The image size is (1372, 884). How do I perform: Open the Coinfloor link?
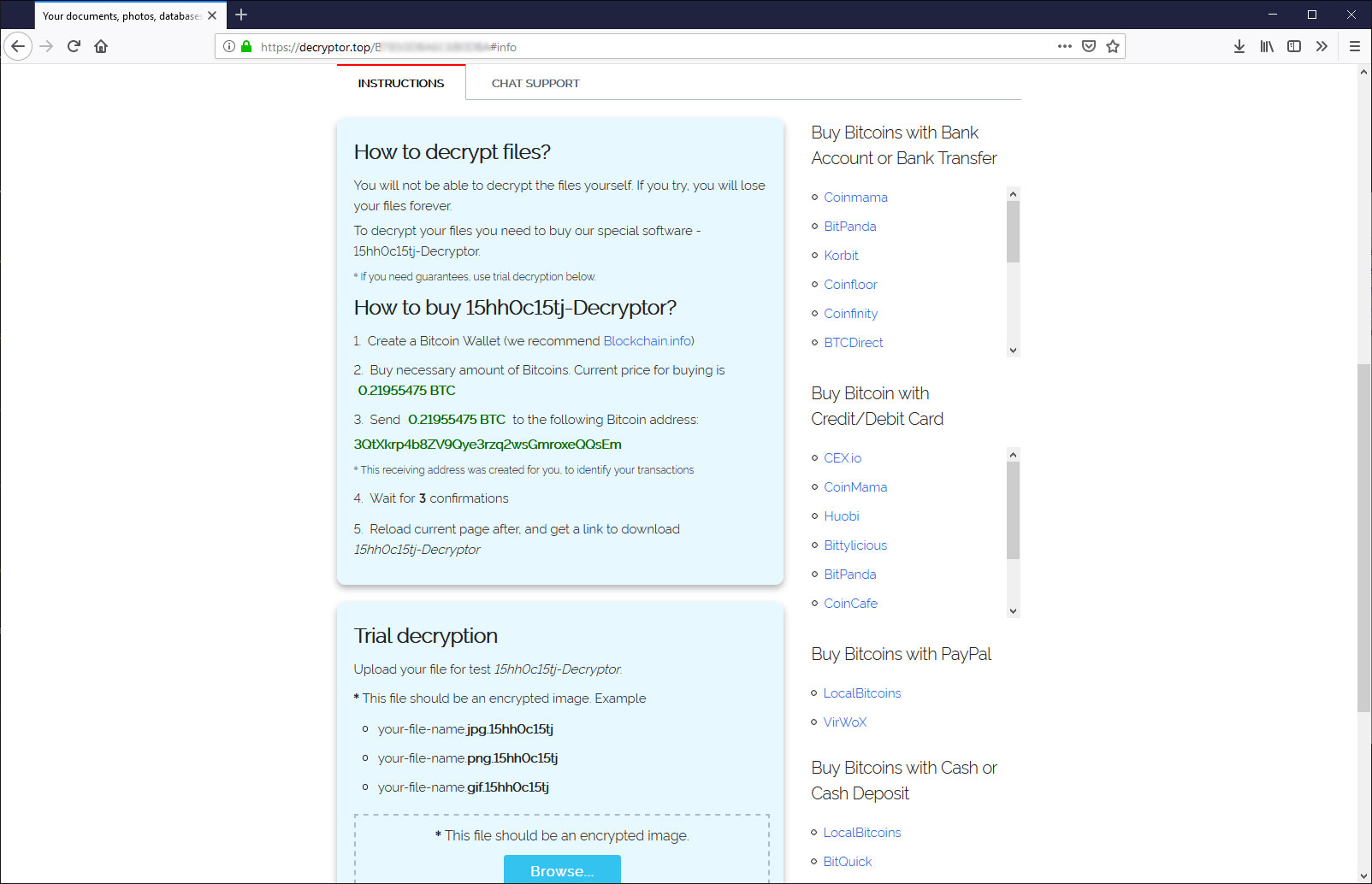tap(850, 284)
